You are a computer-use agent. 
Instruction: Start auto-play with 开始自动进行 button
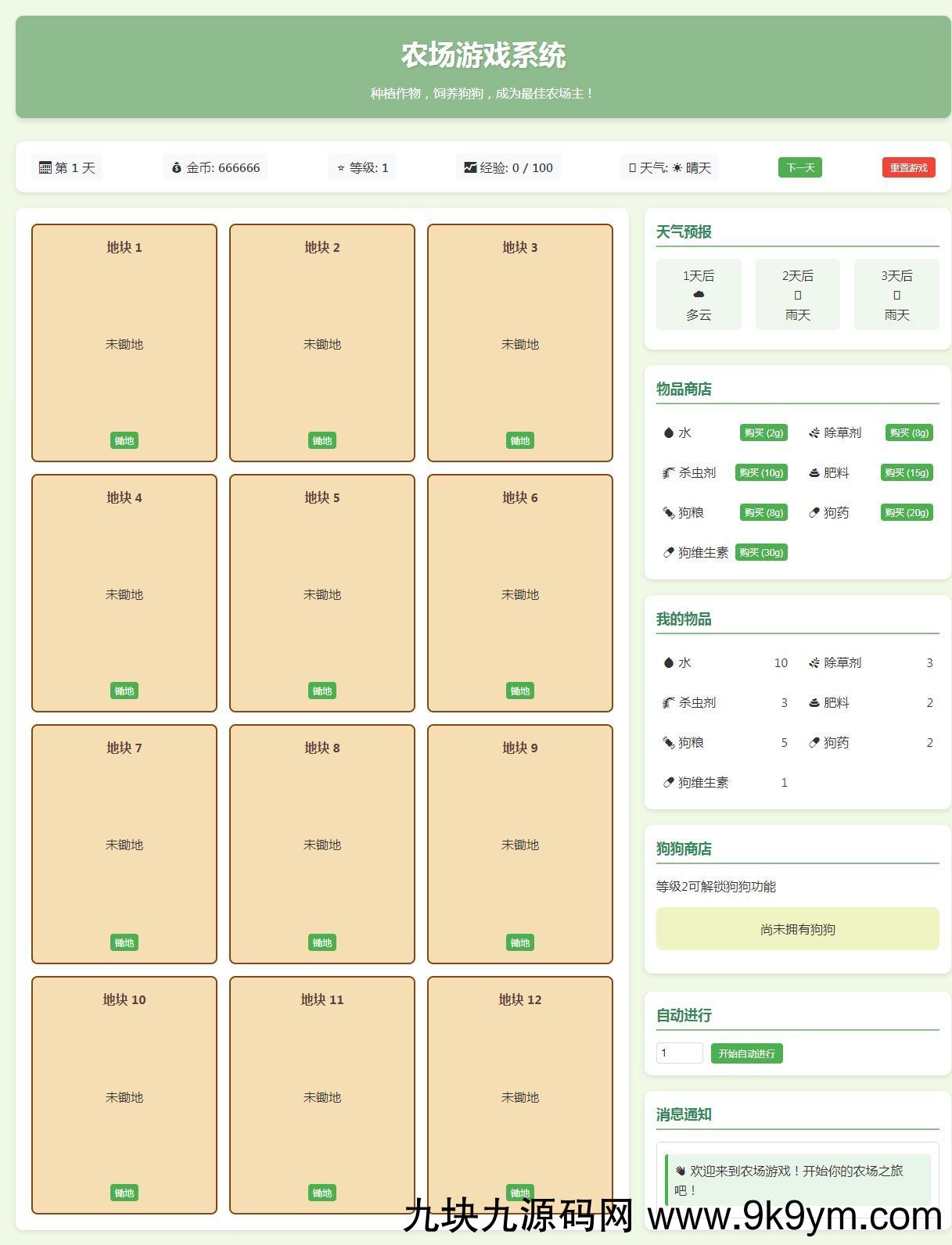click(x=746, y=1053)
